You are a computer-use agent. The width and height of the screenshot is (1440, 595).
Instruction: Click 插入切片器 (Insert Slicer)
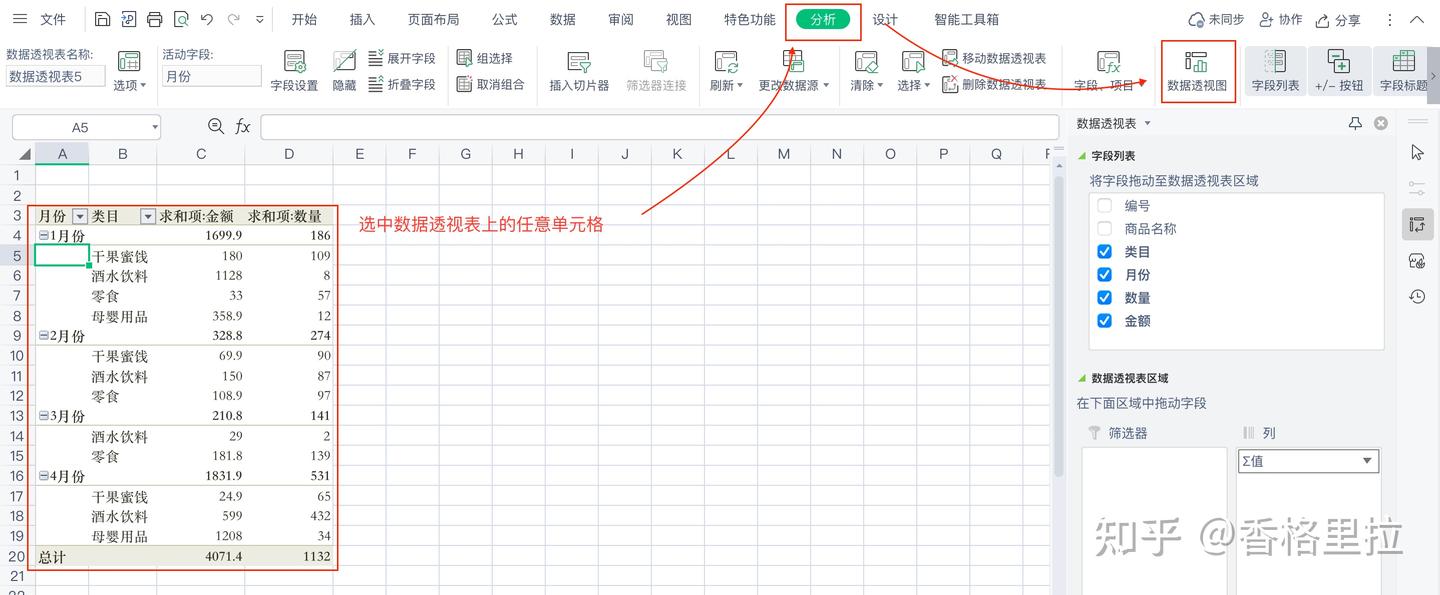click(x=579, y=72)
